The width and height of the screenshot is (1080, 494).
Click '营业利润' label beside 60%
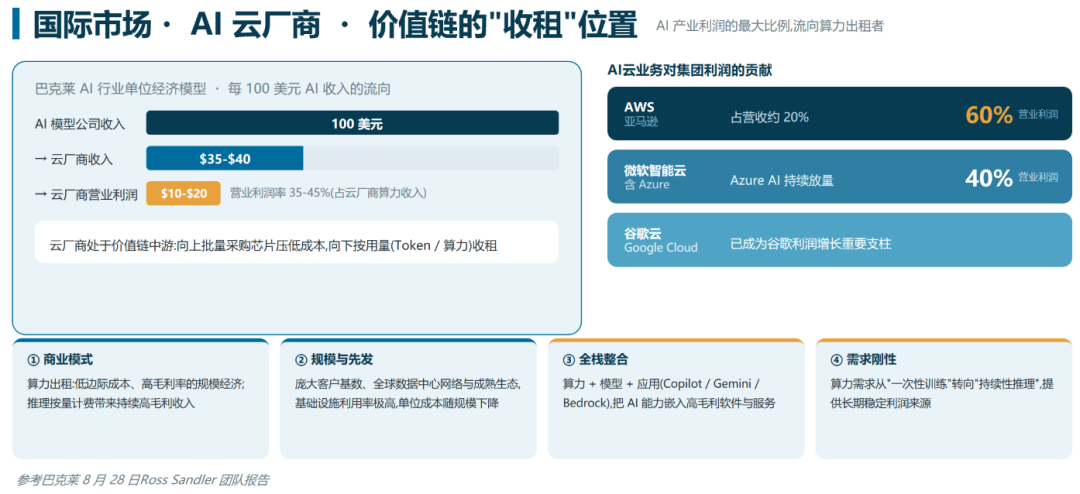(x=1038, y=115)
